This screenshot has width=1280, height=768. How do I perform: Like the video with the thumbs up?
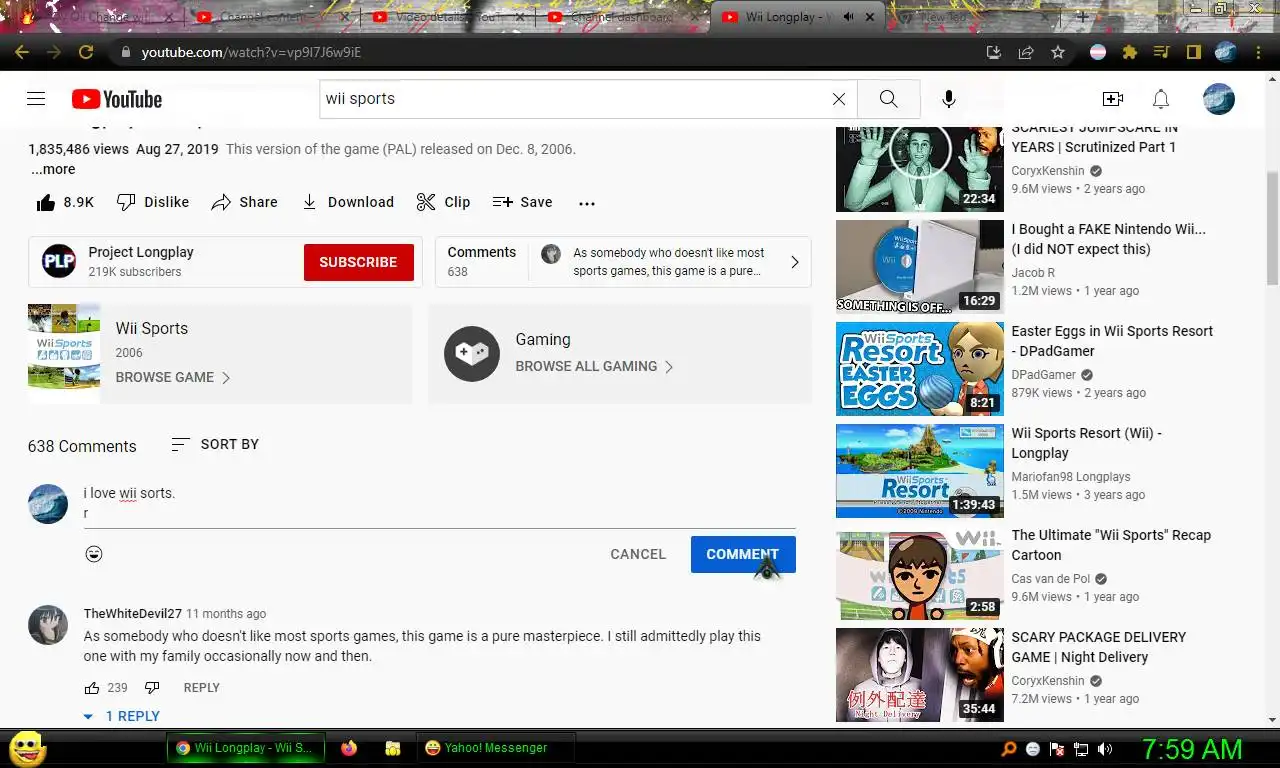click(65, 202)
